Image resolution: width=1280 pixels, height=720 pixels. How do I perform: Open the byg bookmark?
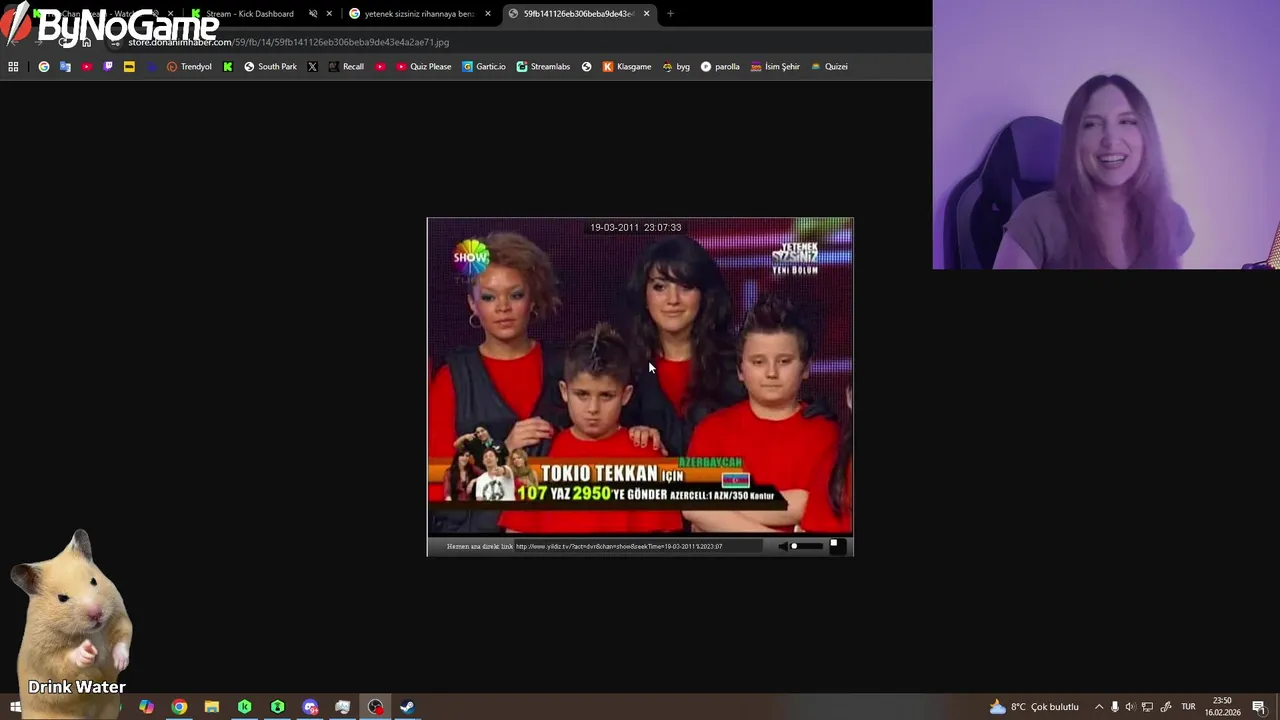(x=676, y=67)
